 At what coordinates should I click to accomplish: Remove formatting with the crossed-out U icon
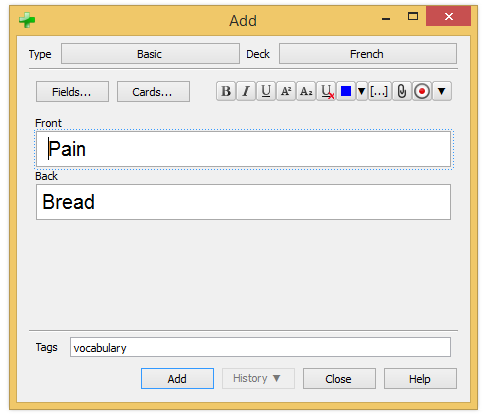[x=326, y=91]
